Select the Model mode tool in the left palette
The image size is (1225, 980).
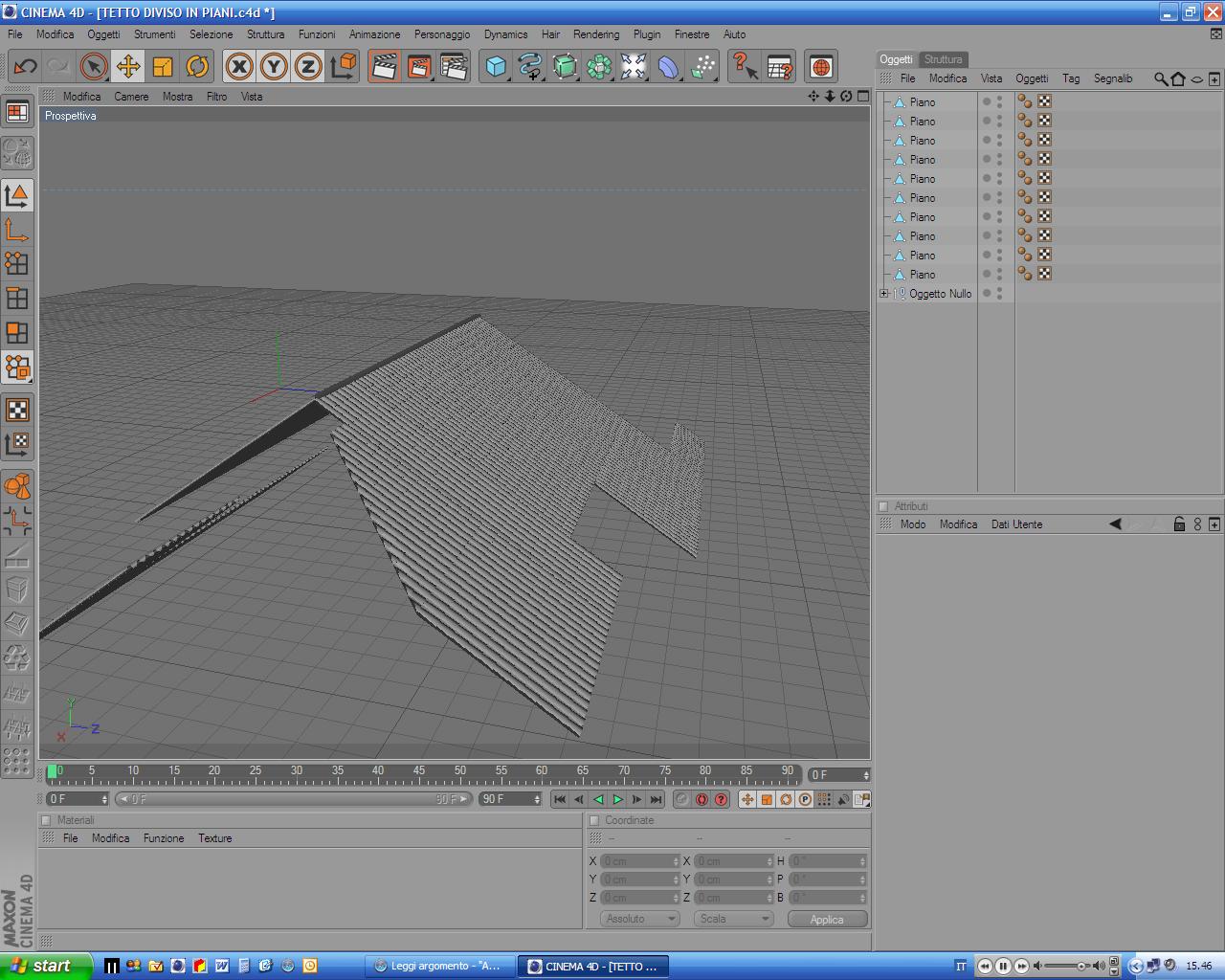(x=17, y=195)
